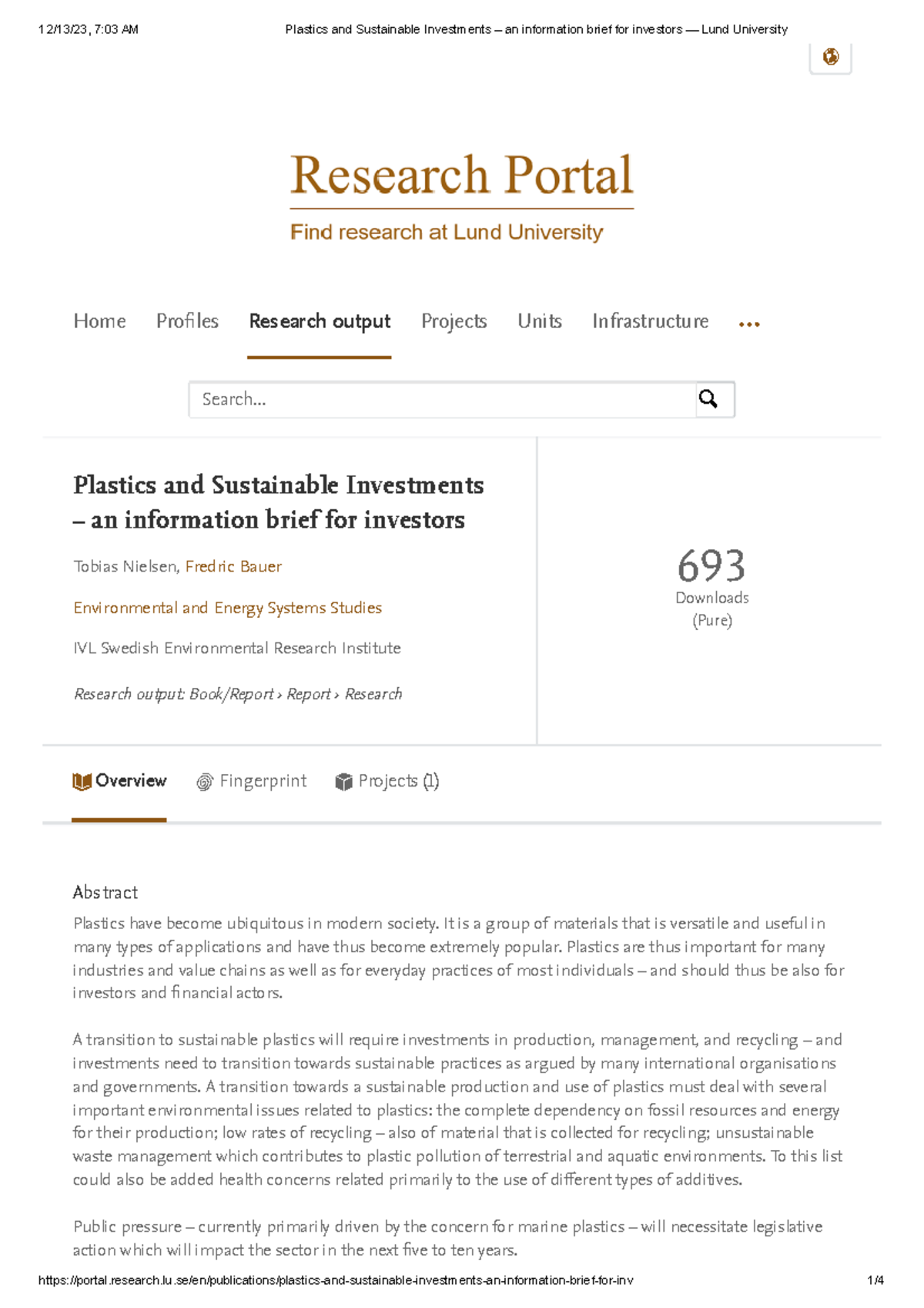Open the Profiles section
The width and height of the screenshot is (924, 1308).
tap(187, 321)
